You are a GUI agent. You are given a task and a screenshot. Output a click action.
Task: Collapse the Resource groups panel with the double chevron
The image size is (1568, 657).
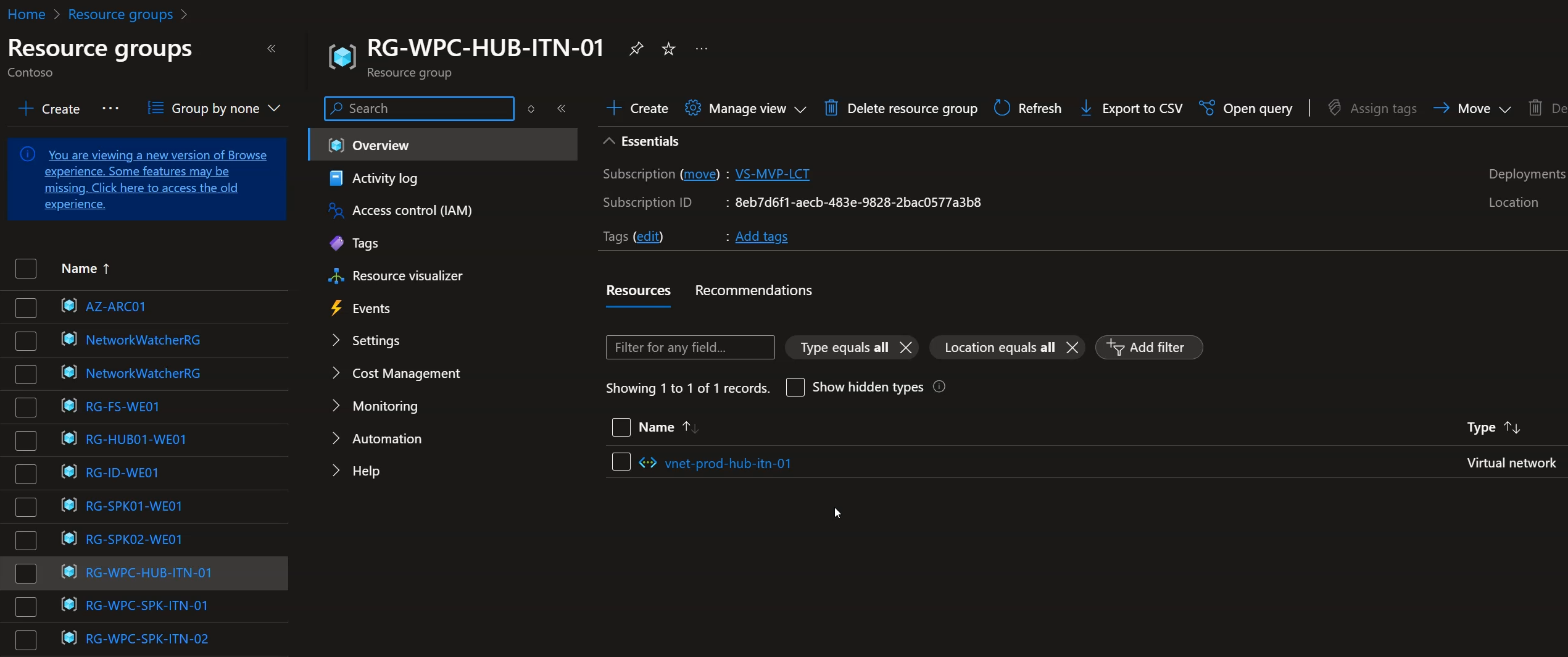(271, 49)
